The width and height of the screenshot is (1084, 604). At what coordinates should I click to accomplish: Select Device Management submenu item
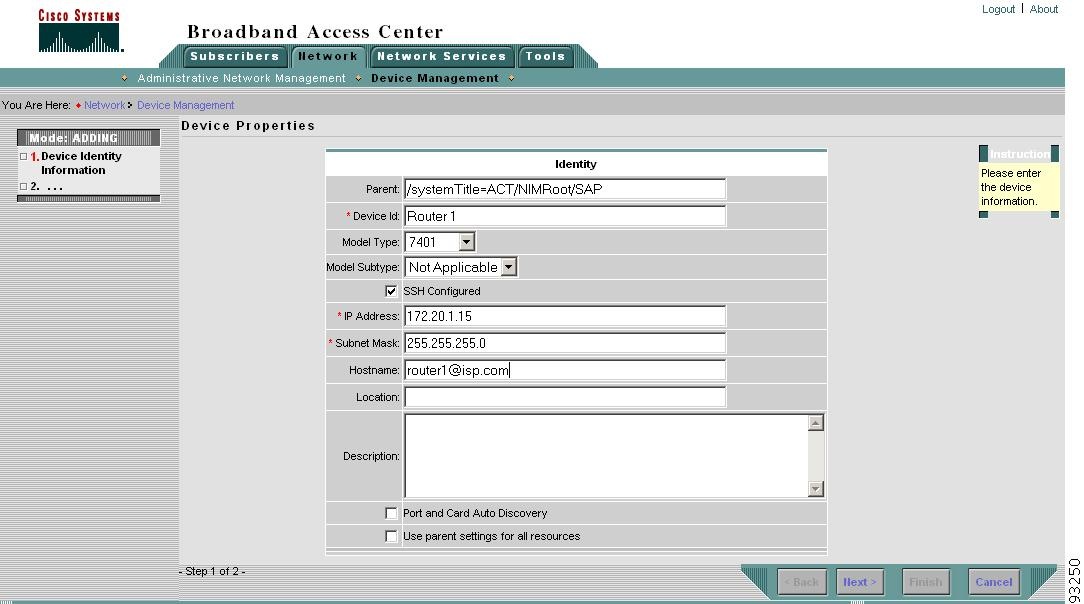coord(434,78)
